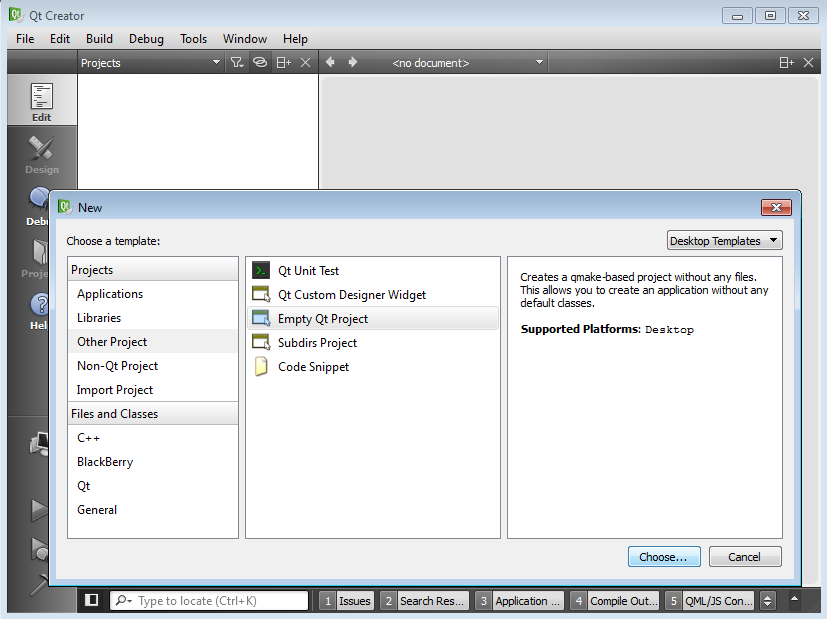Screen dimensions: 827x619
Task: Go back with the left arrow
Action: tap(330, 62)
